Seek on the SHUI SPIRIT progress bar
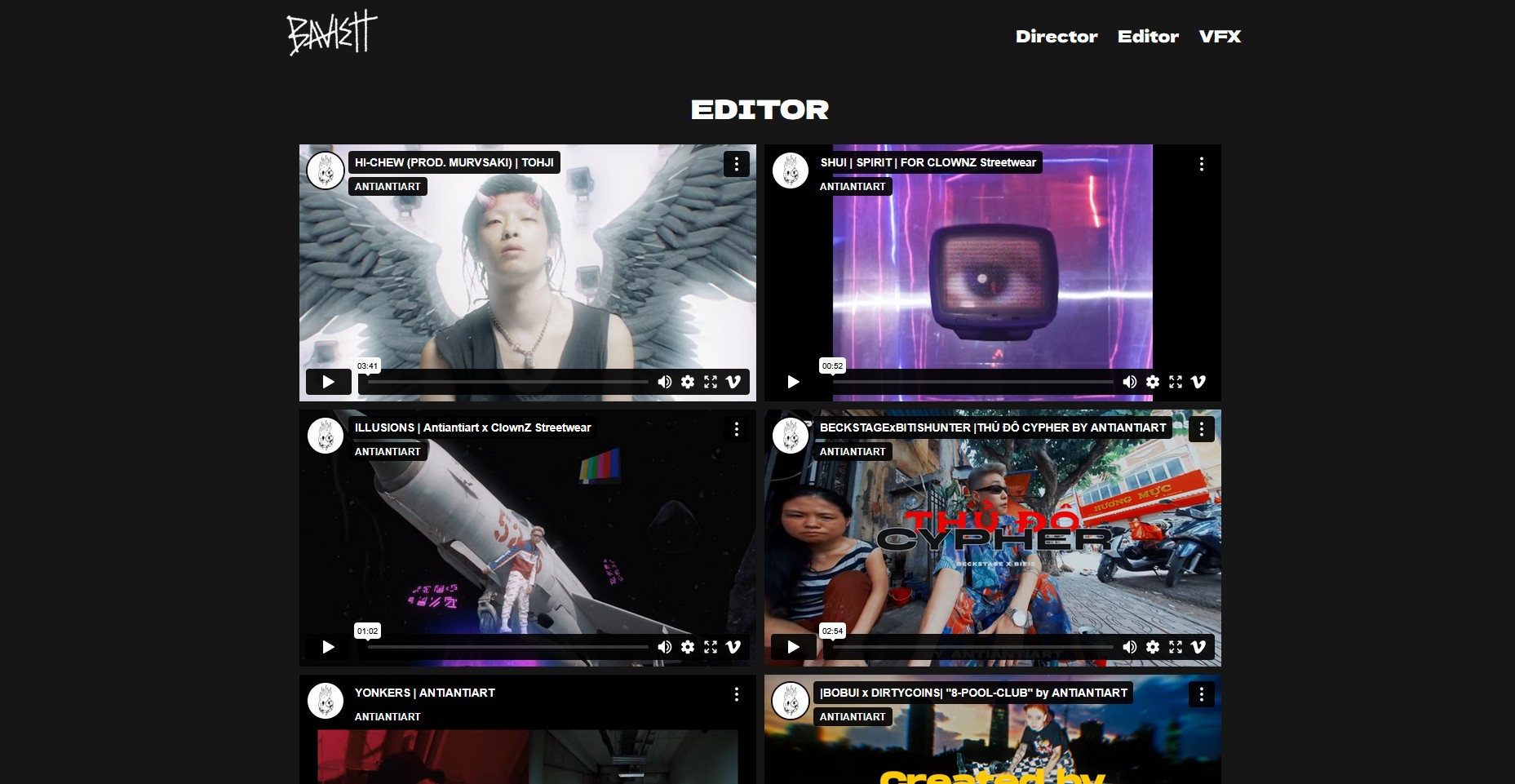 tap(972, 382)
